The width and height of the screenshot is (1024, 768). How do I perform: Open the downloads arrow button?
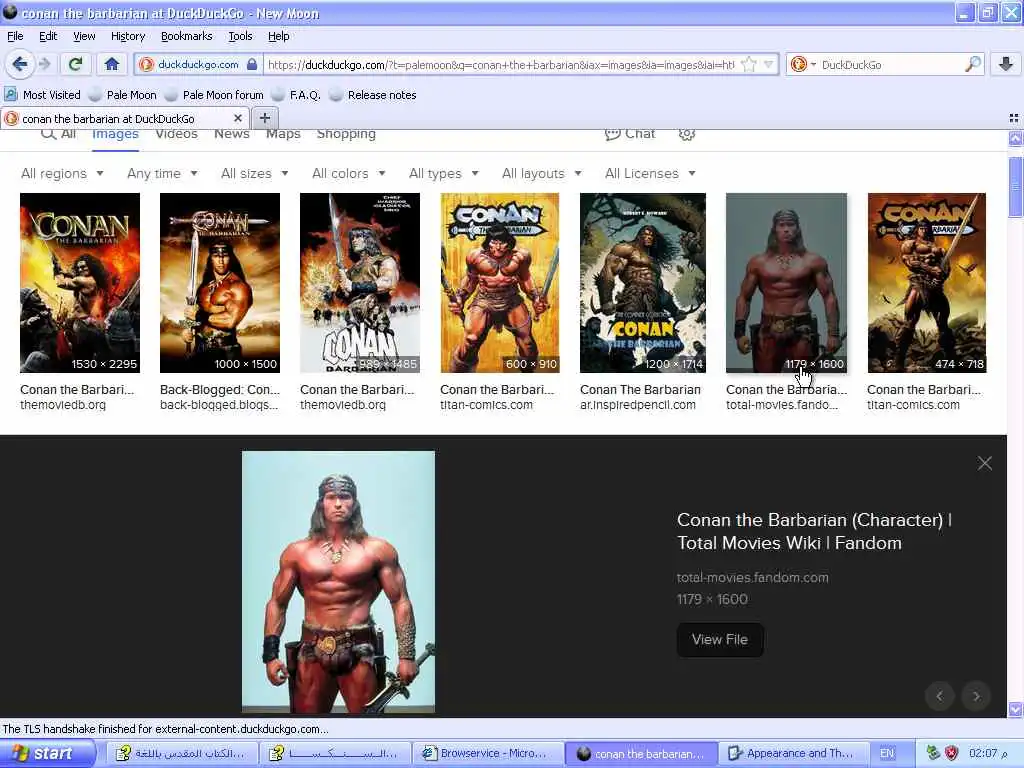pyautogui.click(x=1006, y=64)
